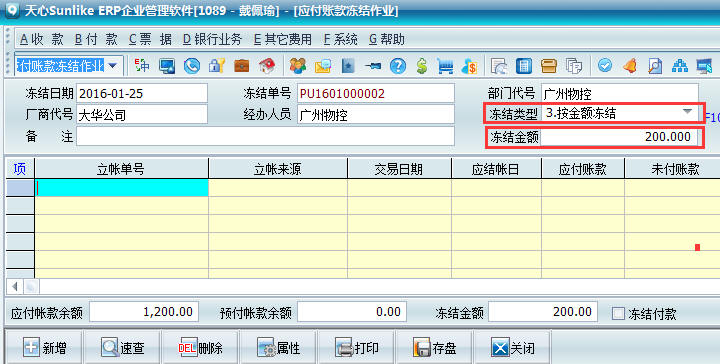The image size is (720, 364).
Task: Click the group of people icon
Action: point(298,66)
